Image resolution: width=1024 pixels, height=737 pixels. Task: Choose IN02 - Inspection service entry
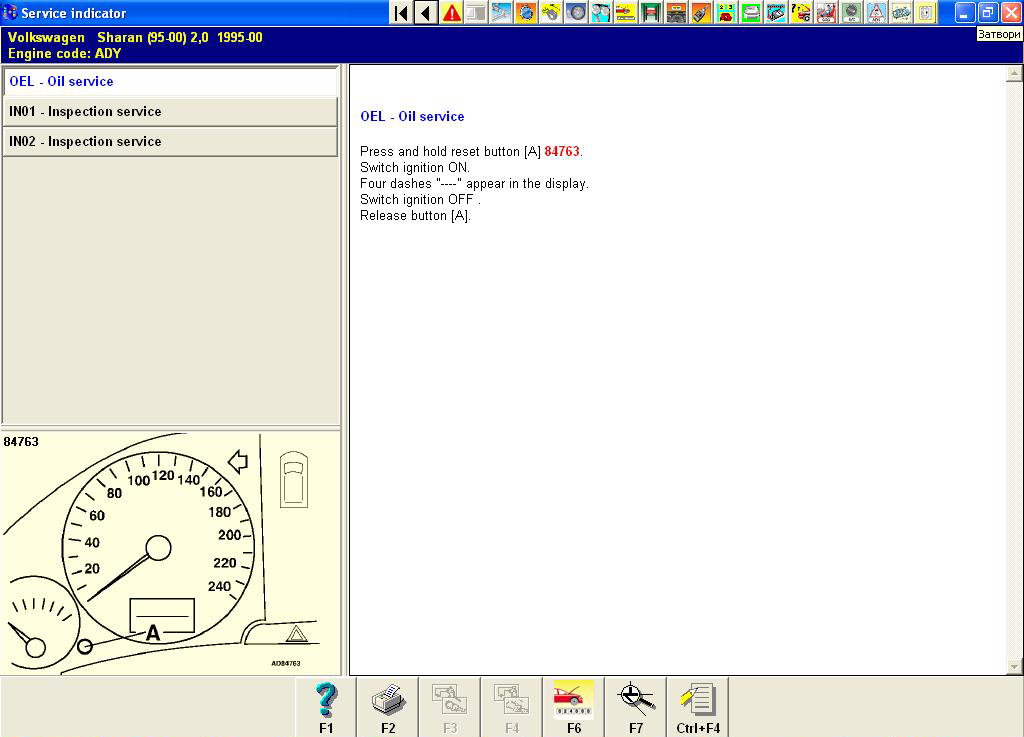170,142
